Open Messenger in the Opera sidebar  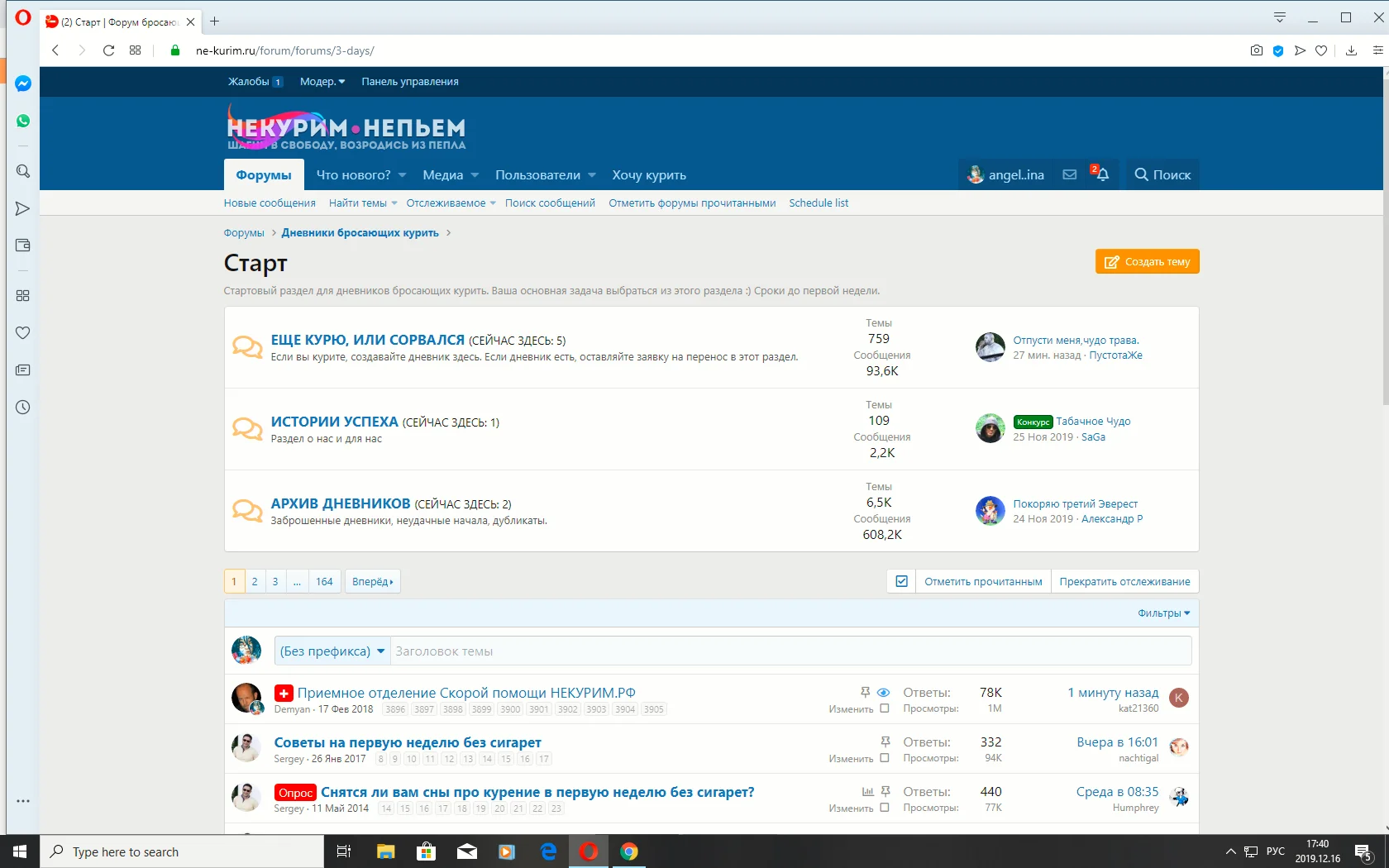coord(23,83)
